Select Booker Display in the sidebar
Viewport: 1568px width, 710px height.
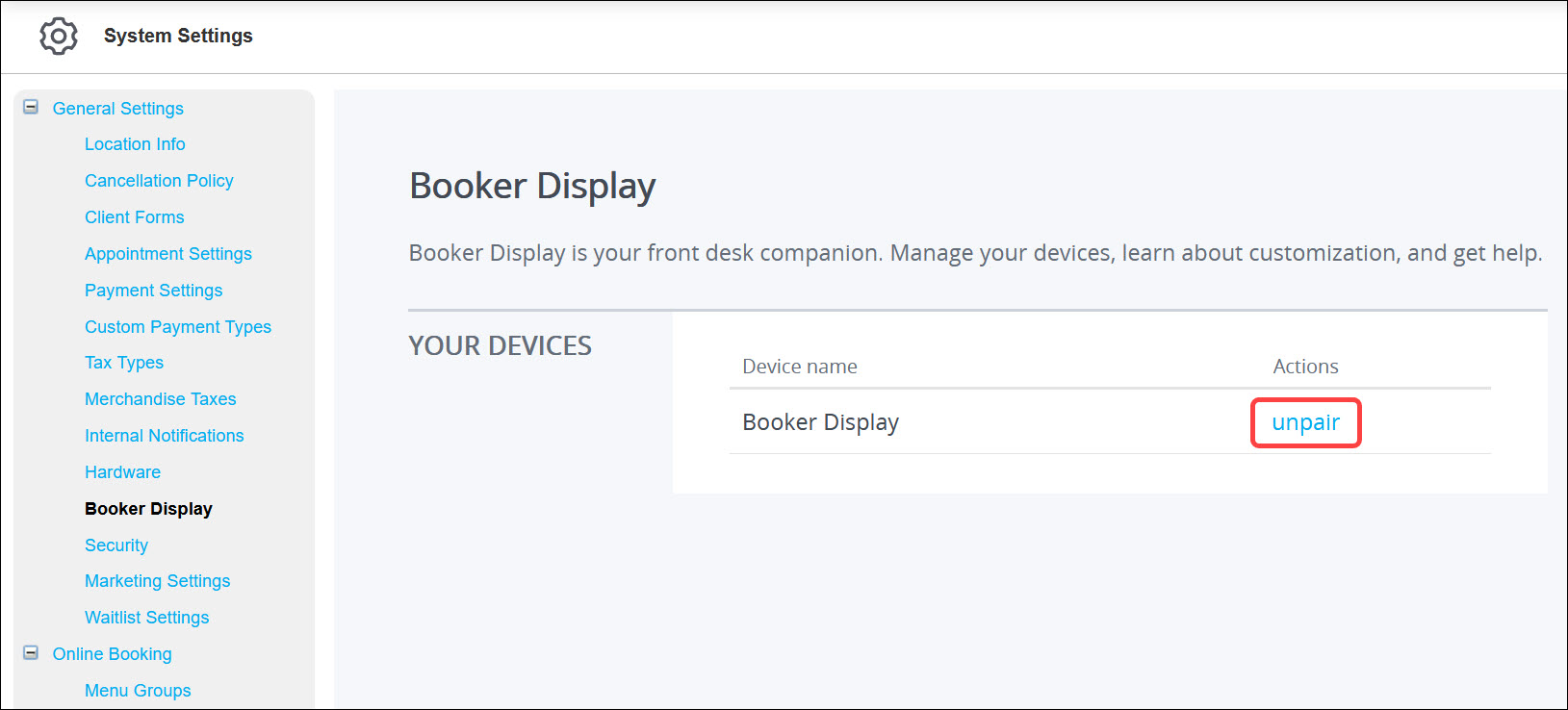(x=147, y=508)
